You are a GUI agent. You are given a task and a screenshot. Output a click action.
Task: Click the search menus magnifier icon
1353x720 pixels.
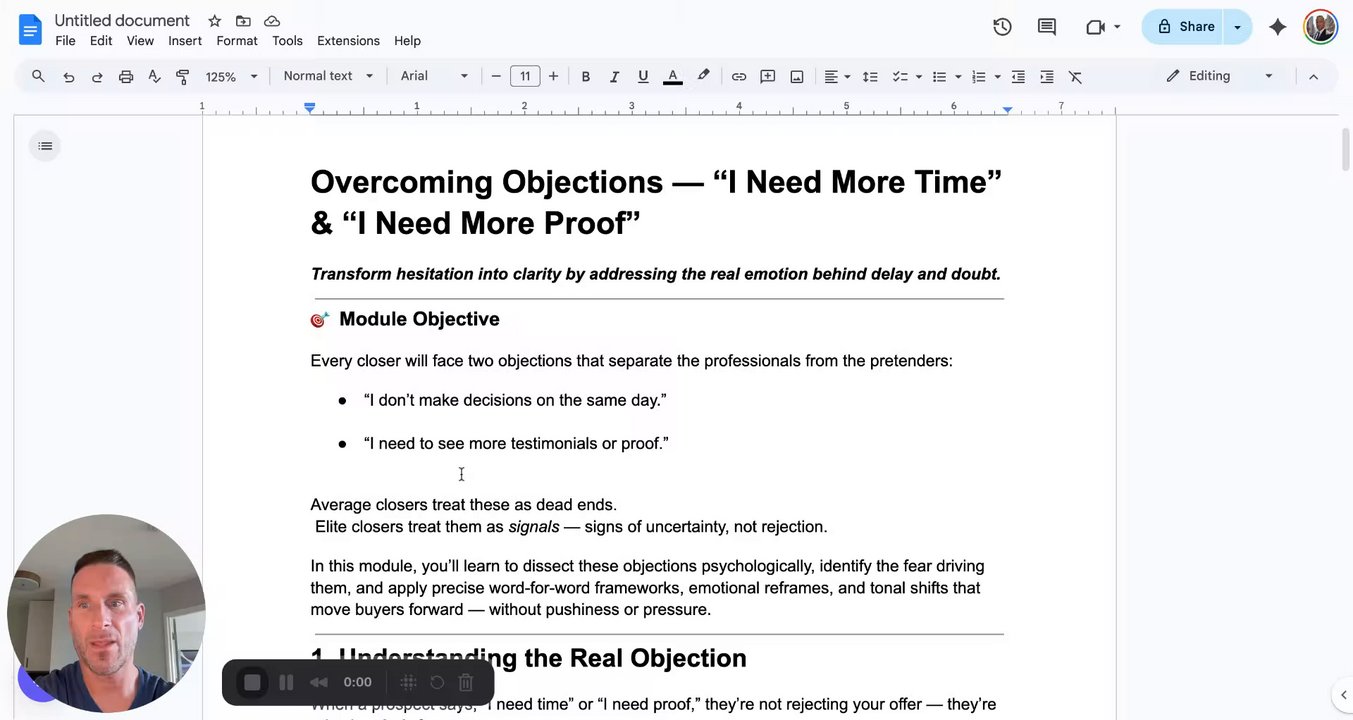pyautogui.click(x=38, y=76)
